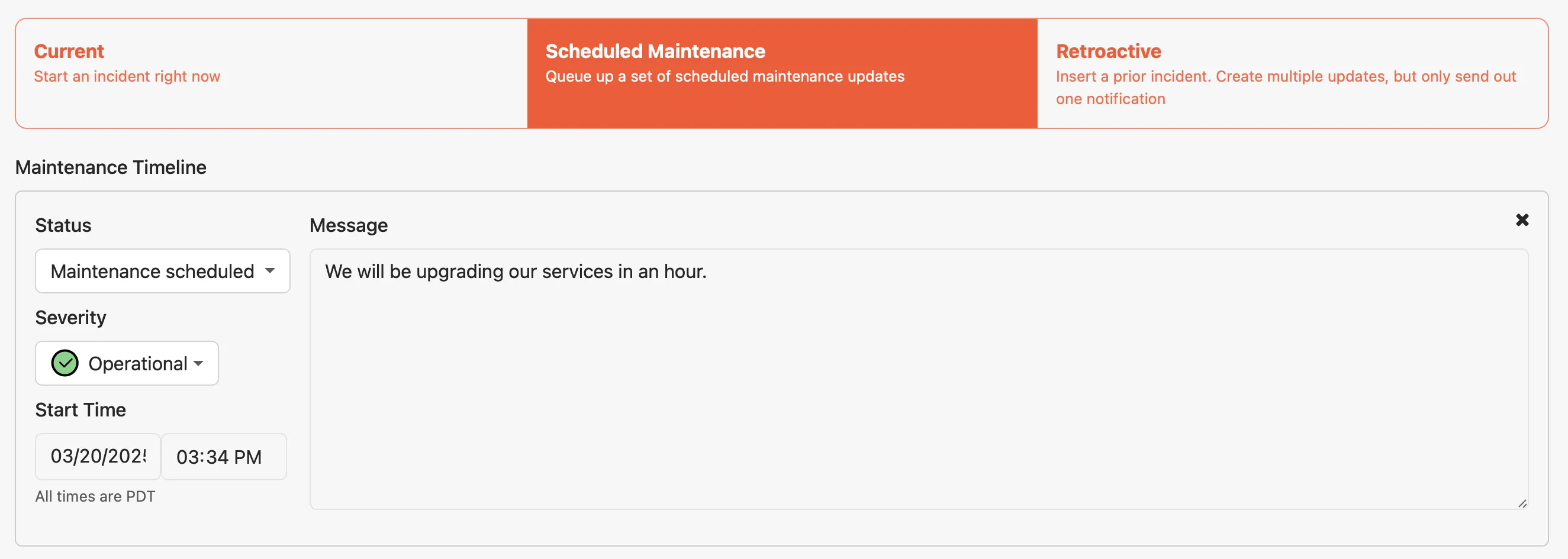1568x559 pixels.
Task: Select the maintenance message text
Action: (x=516, y=272)
